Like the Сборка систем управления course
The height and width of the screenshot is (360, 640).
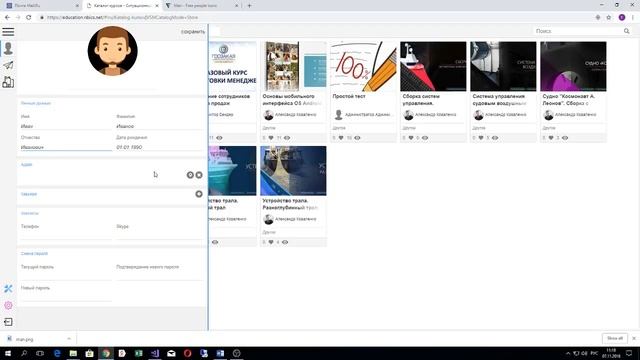click(411, 138)
